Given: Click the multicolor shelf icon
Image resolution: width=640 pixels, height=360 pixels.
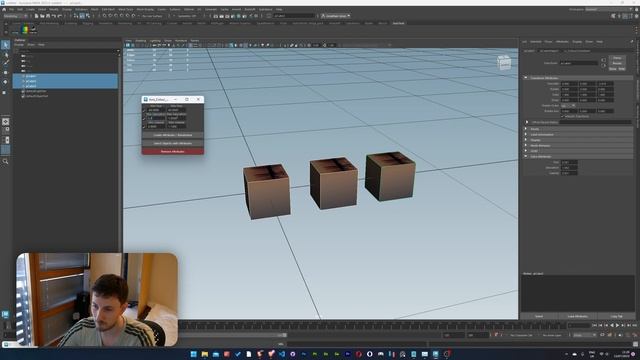Looking at the screenshot, I should tap(25, 29).
